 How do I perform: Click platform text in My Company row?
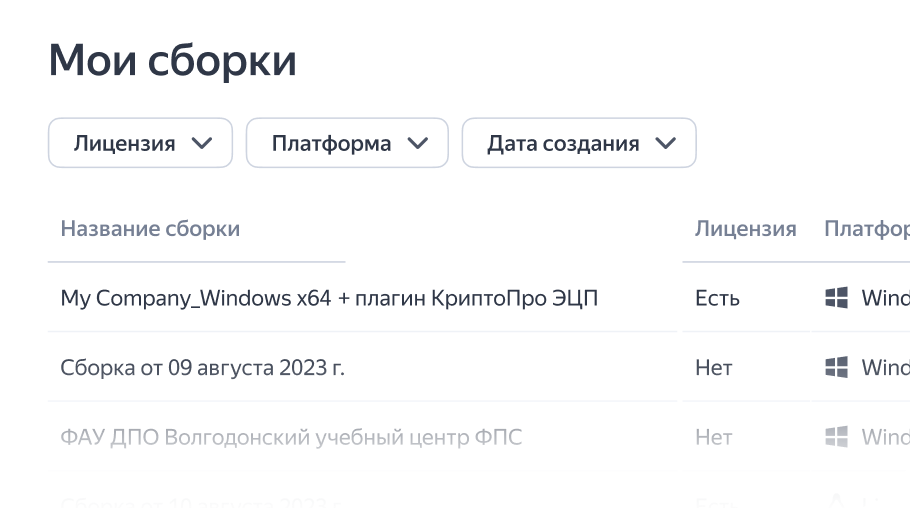pos(884,298)
